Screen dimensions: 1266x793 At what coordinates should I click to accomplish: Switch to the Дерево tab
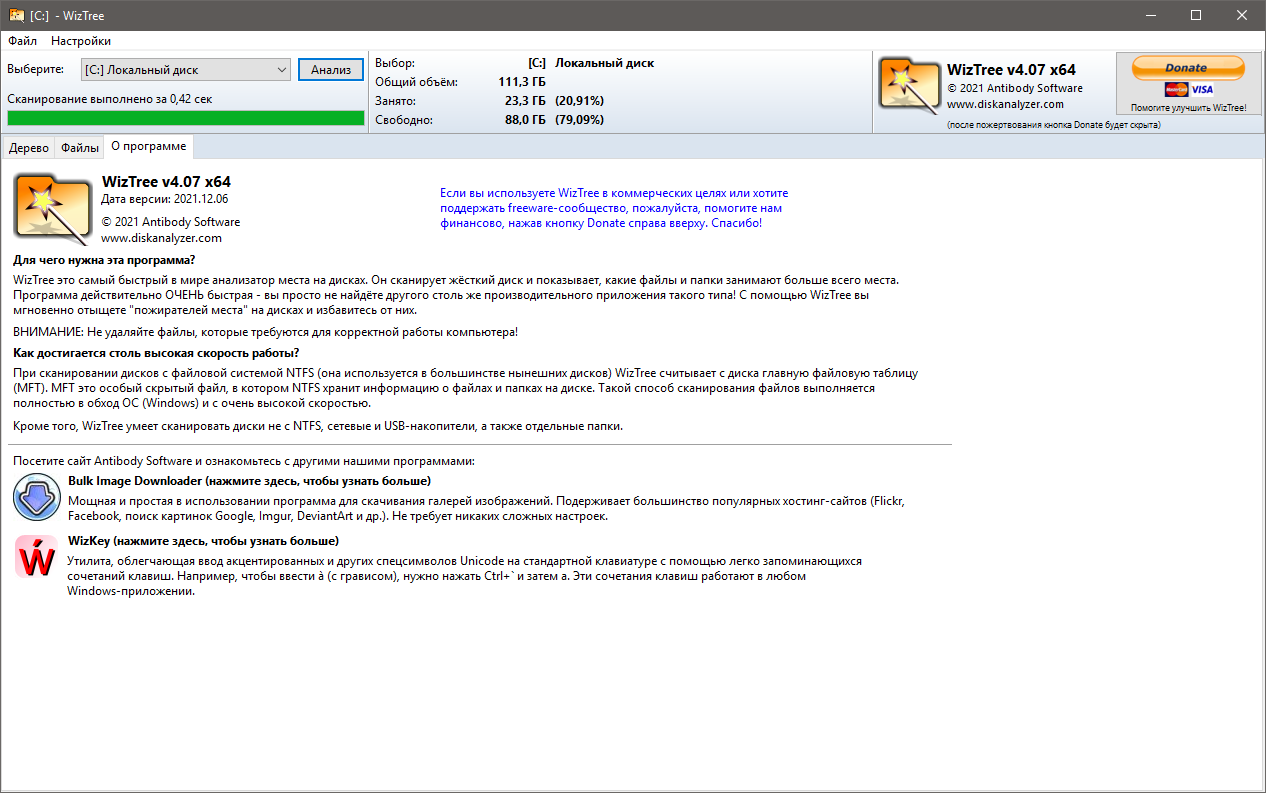point(28,148)
